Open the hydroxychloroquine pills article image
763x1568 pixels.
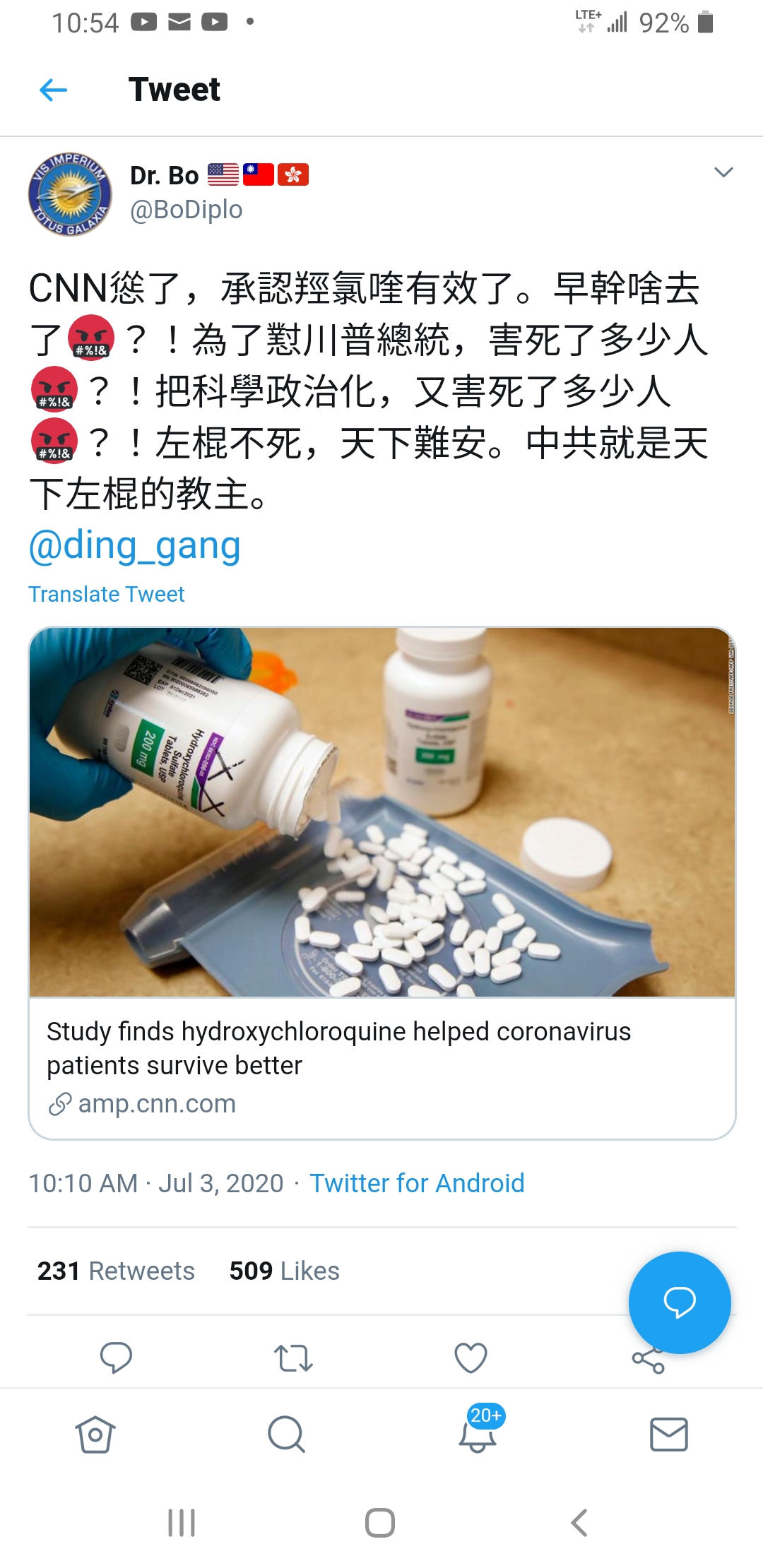[382, 812]
